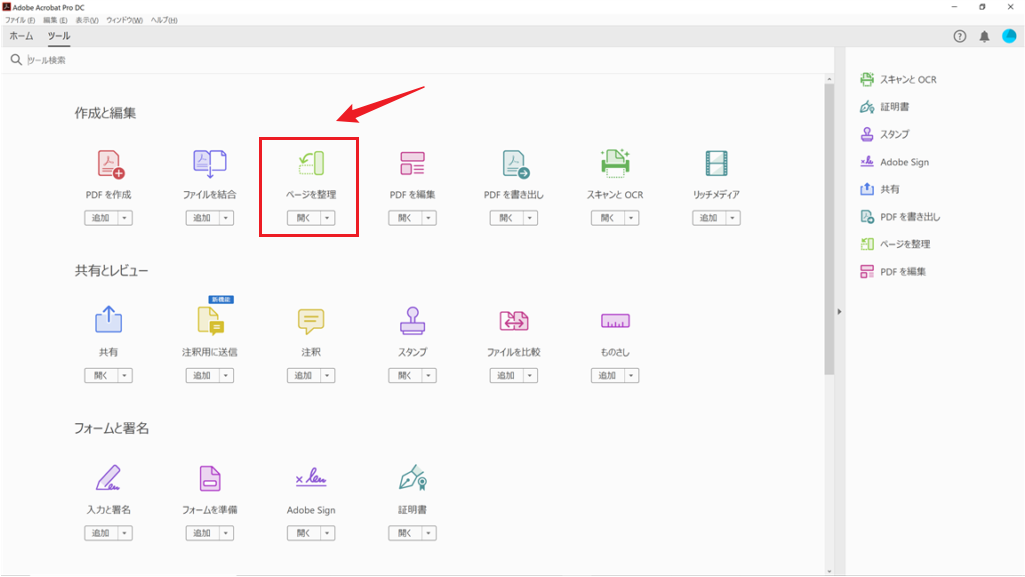The height and width of the screenshot is (577, 1025).
Task: Click the PDFを書き出し tool icon
Action: tap(515, 164)
